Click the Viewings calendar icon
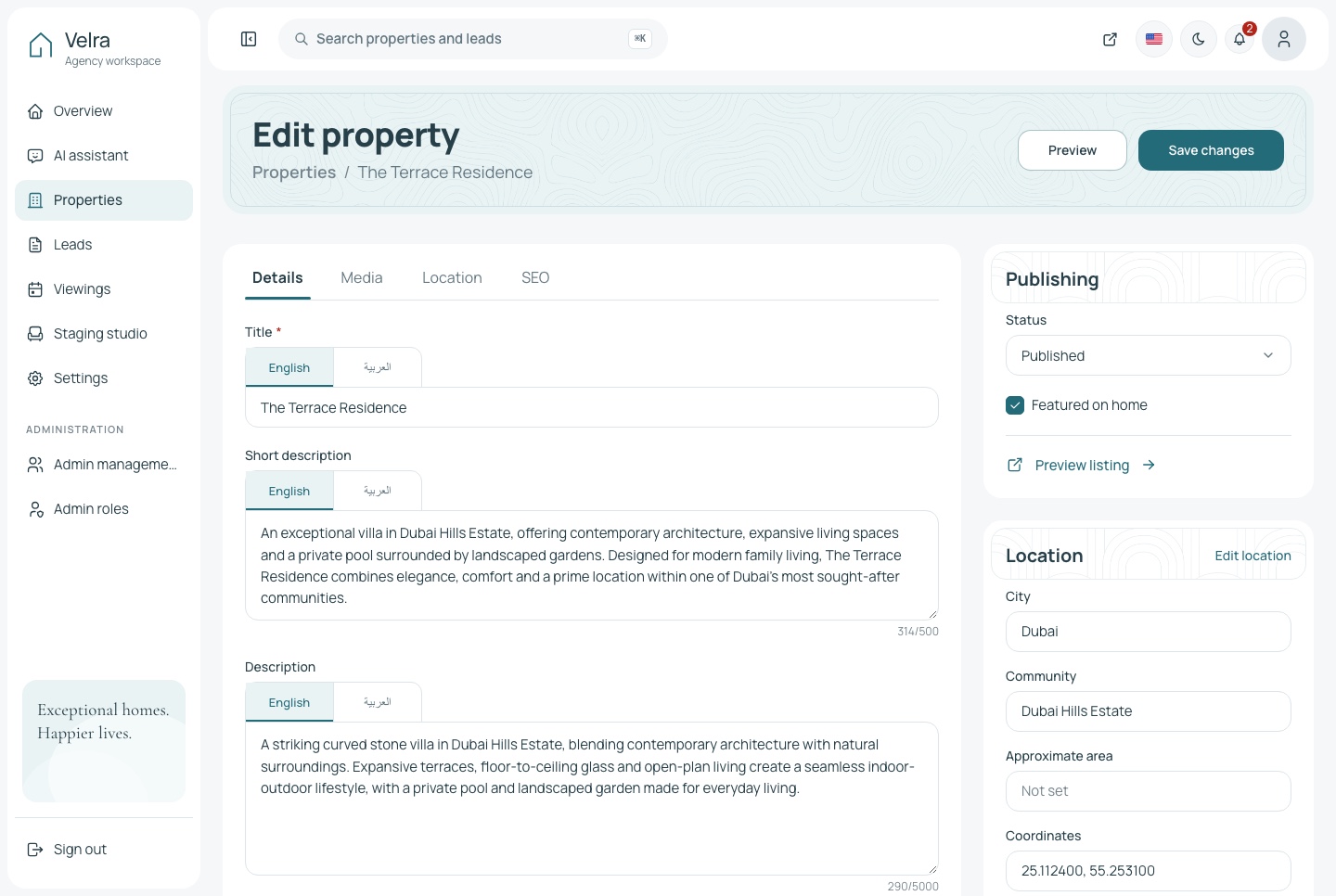The width and height of the screenshot is (1336, 896). (x=35, y=289)
